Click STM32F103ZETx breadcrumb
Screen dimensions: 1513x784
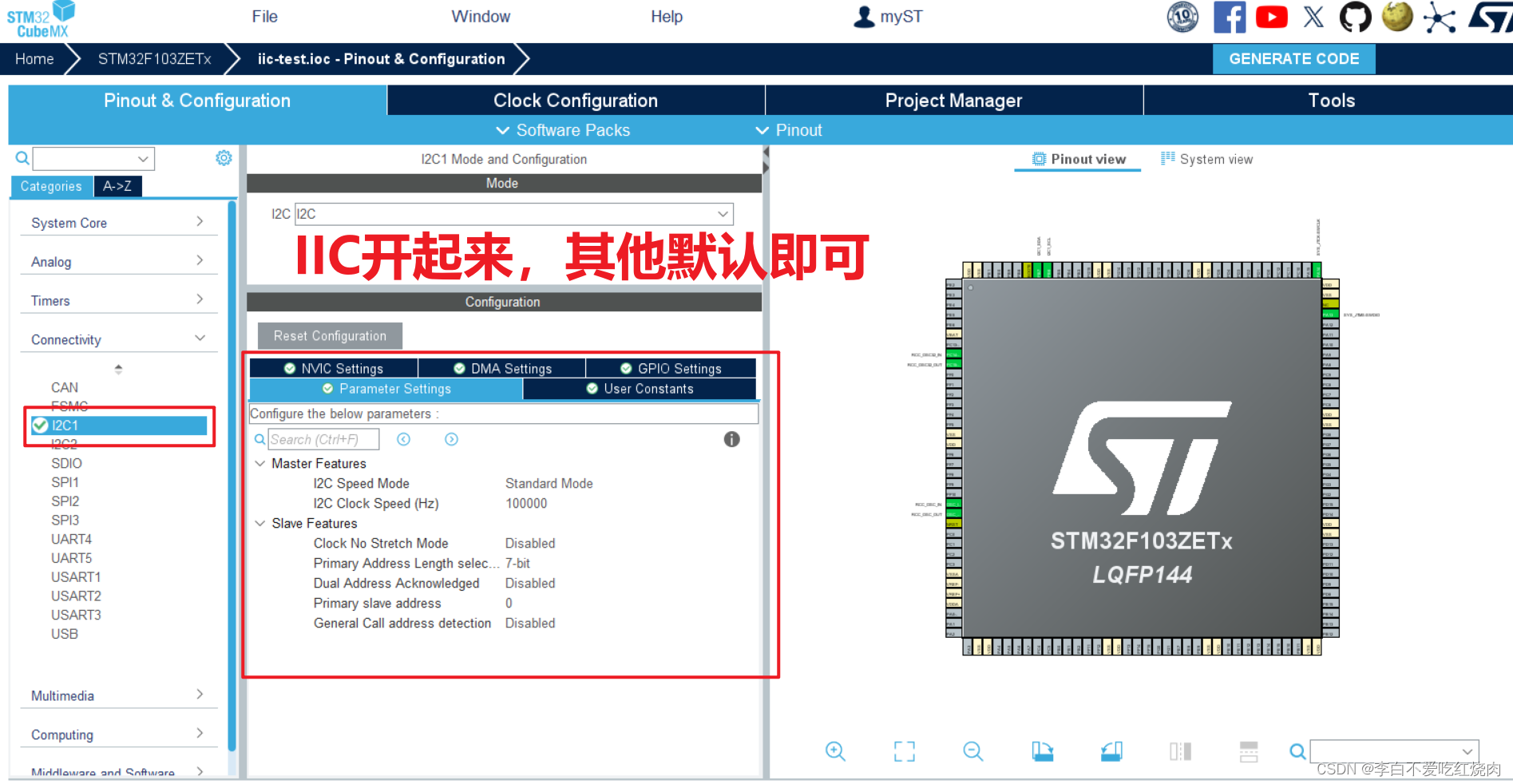pyautogui.click(x=155, y=59)
